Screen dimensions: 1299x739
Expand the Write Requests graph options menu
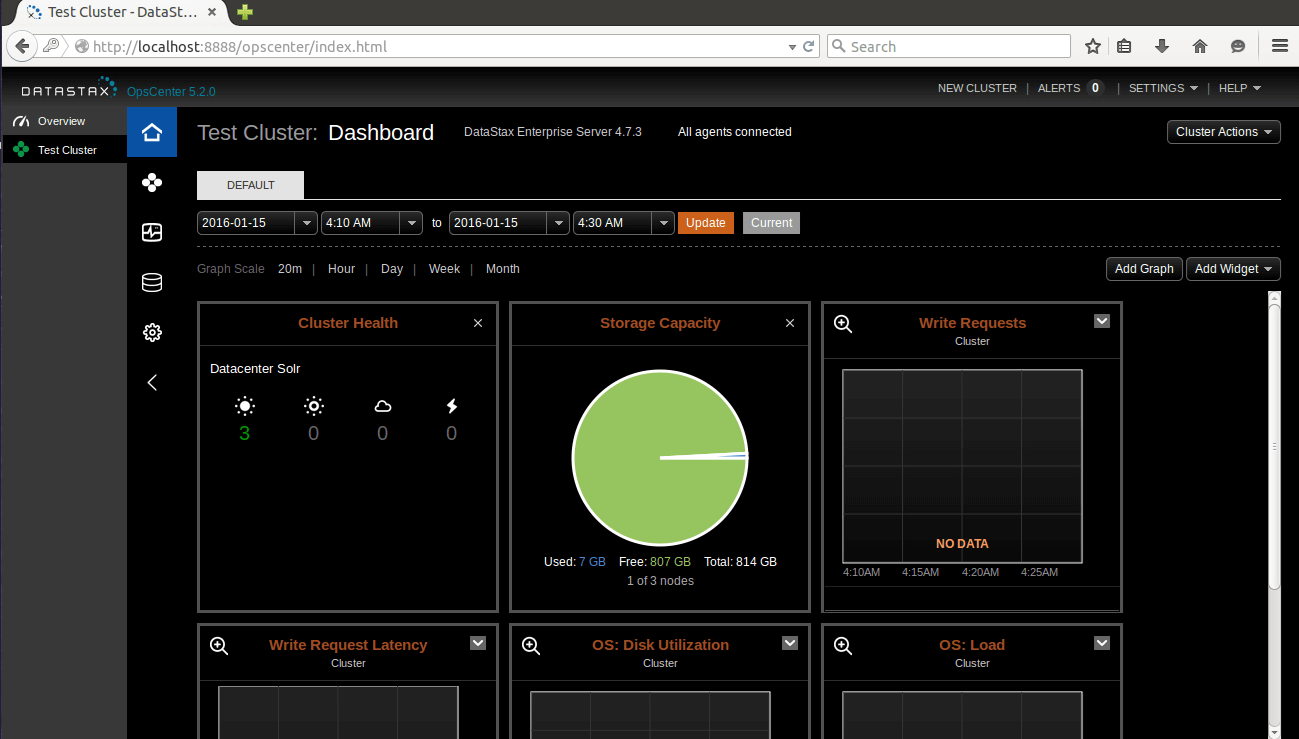coord(1102,321)
